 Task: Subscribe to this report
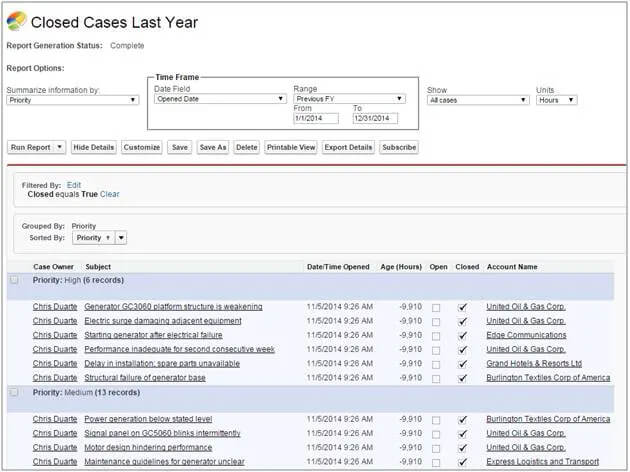tap(398, 147)
